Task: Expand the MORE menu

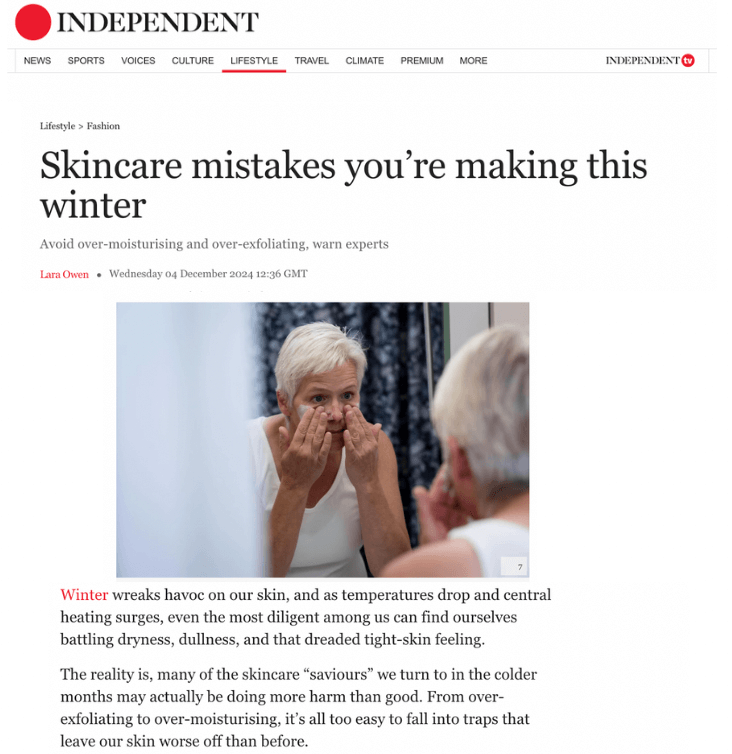Action: click(473, 61)
